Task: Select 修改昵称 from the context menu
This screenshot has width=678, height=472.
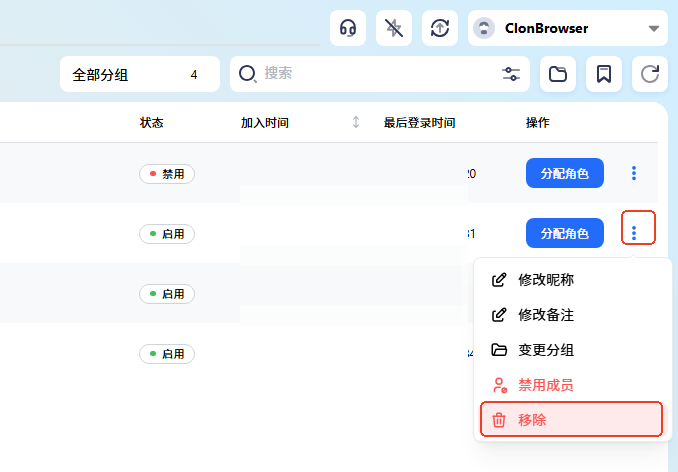Action: 573,280
